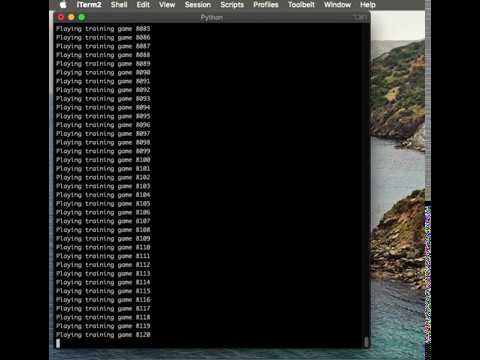The image size is (480, 360).
Task: Open the Window menu
Action: (337, 5)
